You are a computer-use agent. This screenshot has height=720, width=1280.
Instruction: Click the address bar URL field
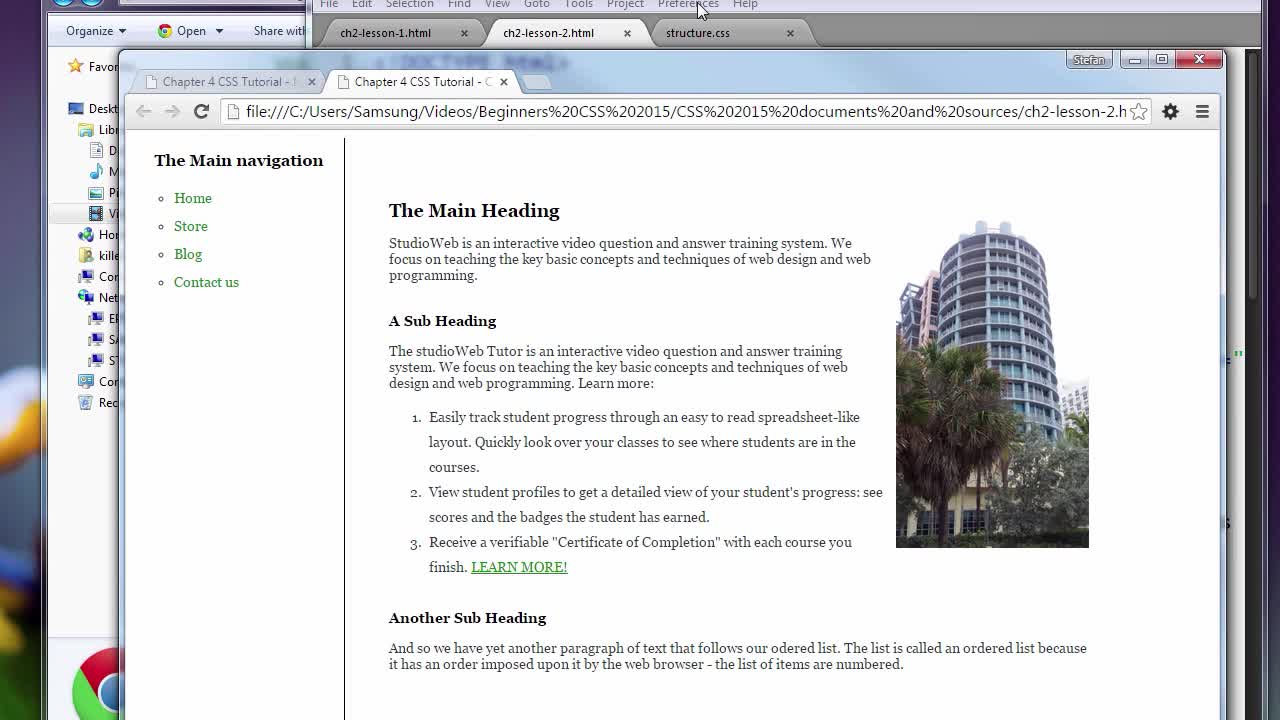coord(686,111)
